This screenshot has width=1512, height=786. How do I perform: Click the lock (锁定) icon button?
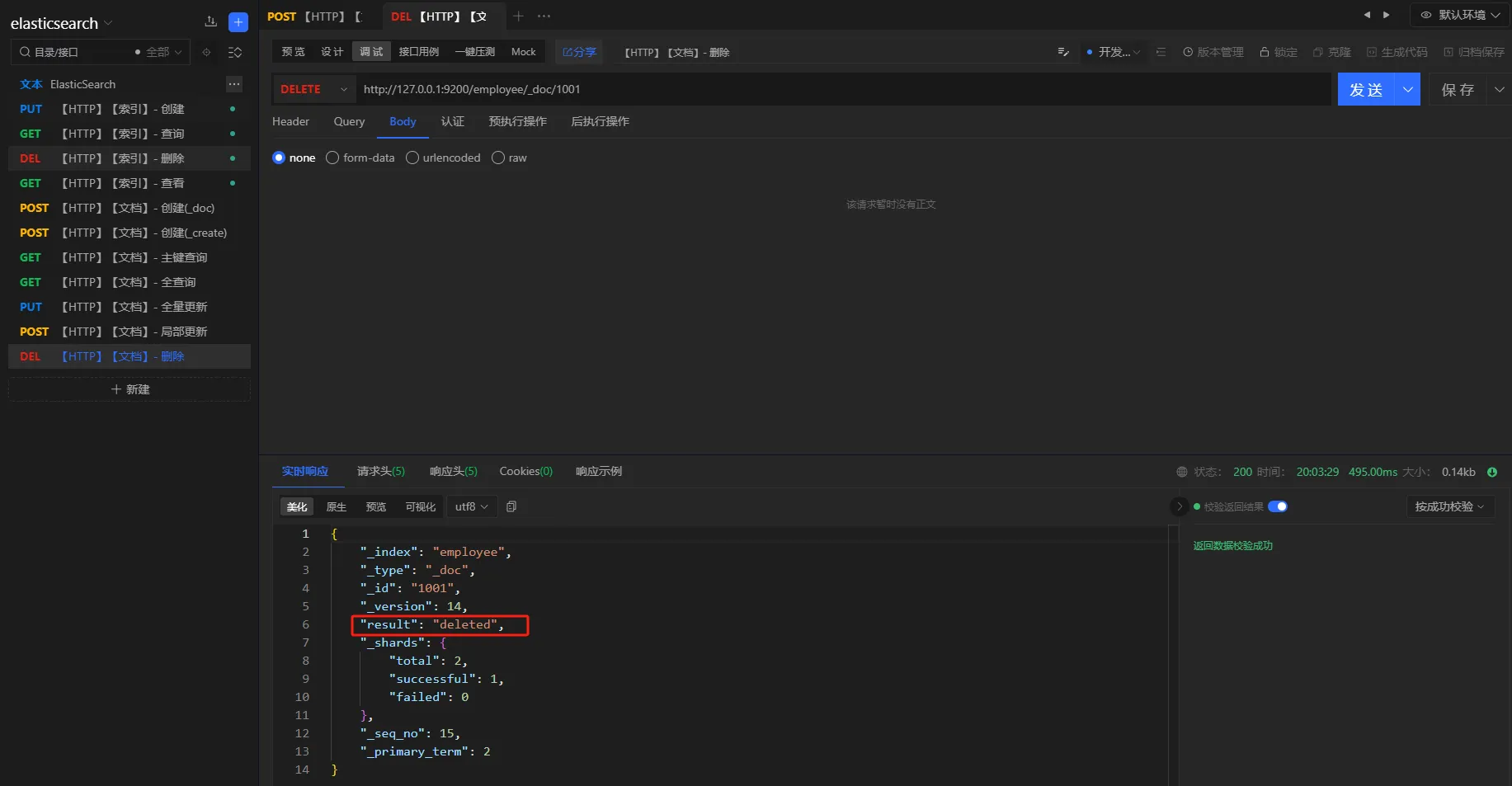[x=1278, y=52]
